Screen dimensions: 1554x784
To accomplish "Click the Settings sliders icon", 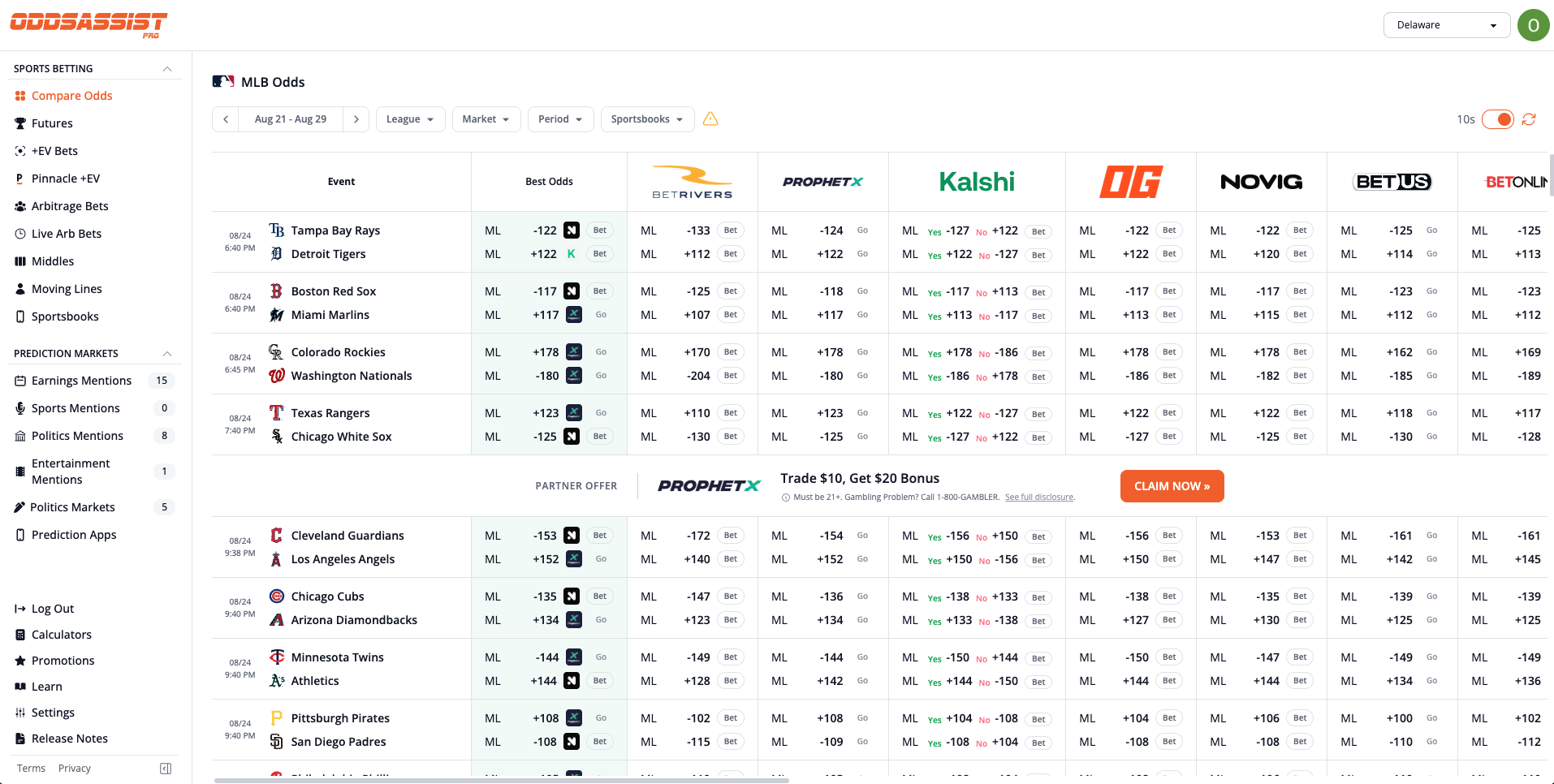I will 20,713.
